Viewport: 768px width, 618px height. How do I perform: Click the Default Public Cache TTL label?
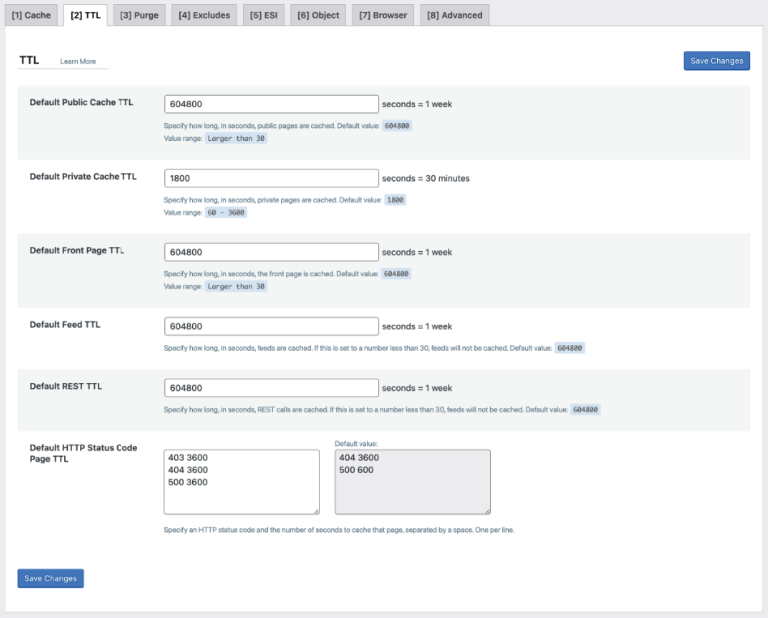[81, 102]
